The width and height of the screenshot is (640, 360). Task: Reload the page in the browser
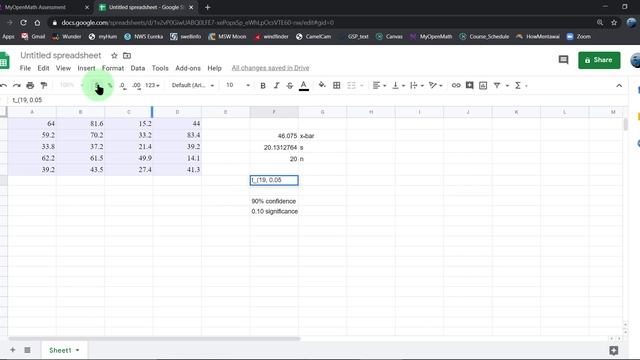23,23
